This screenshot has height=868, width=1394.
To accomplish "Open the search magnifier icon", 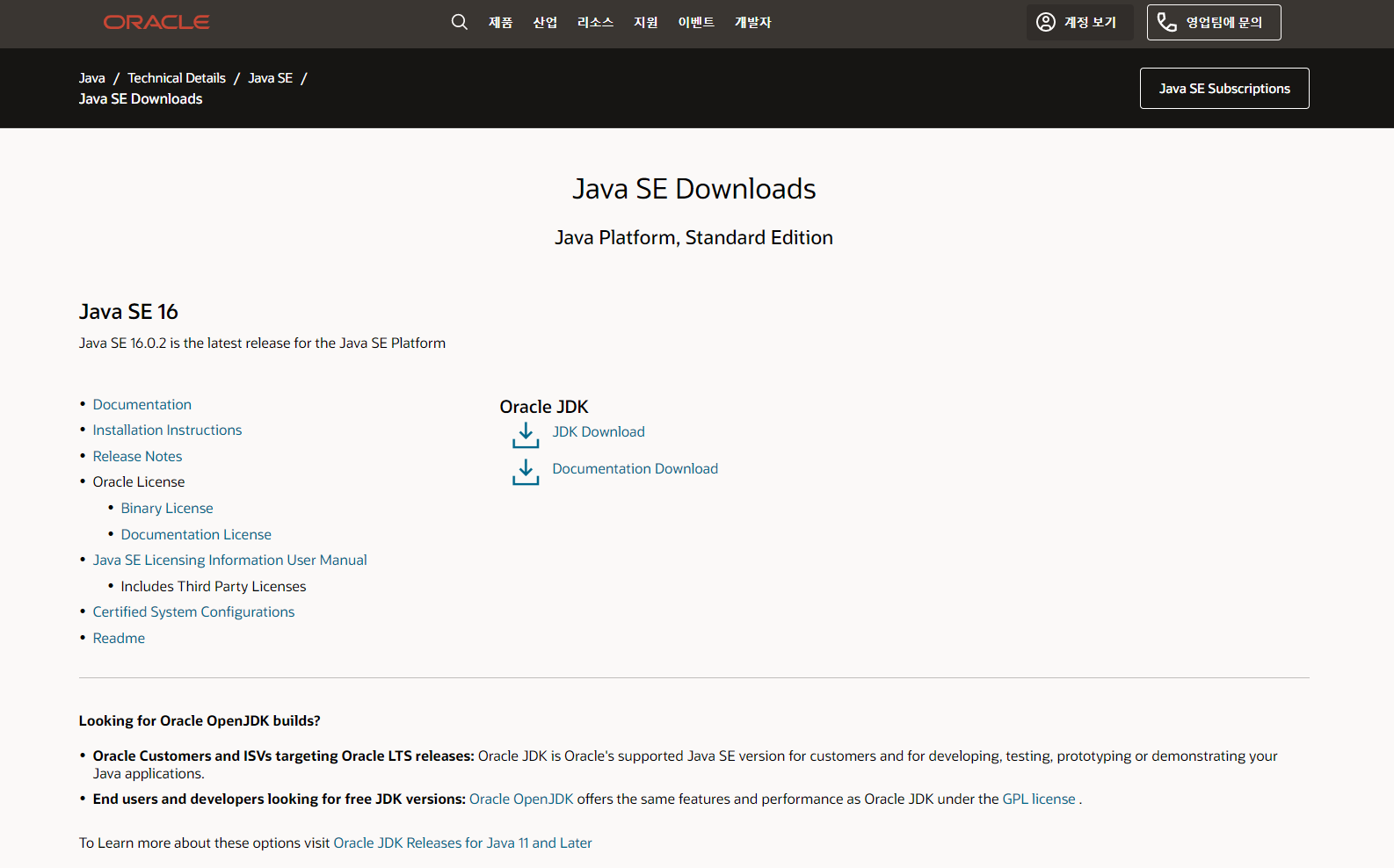I will click(459, 22).
